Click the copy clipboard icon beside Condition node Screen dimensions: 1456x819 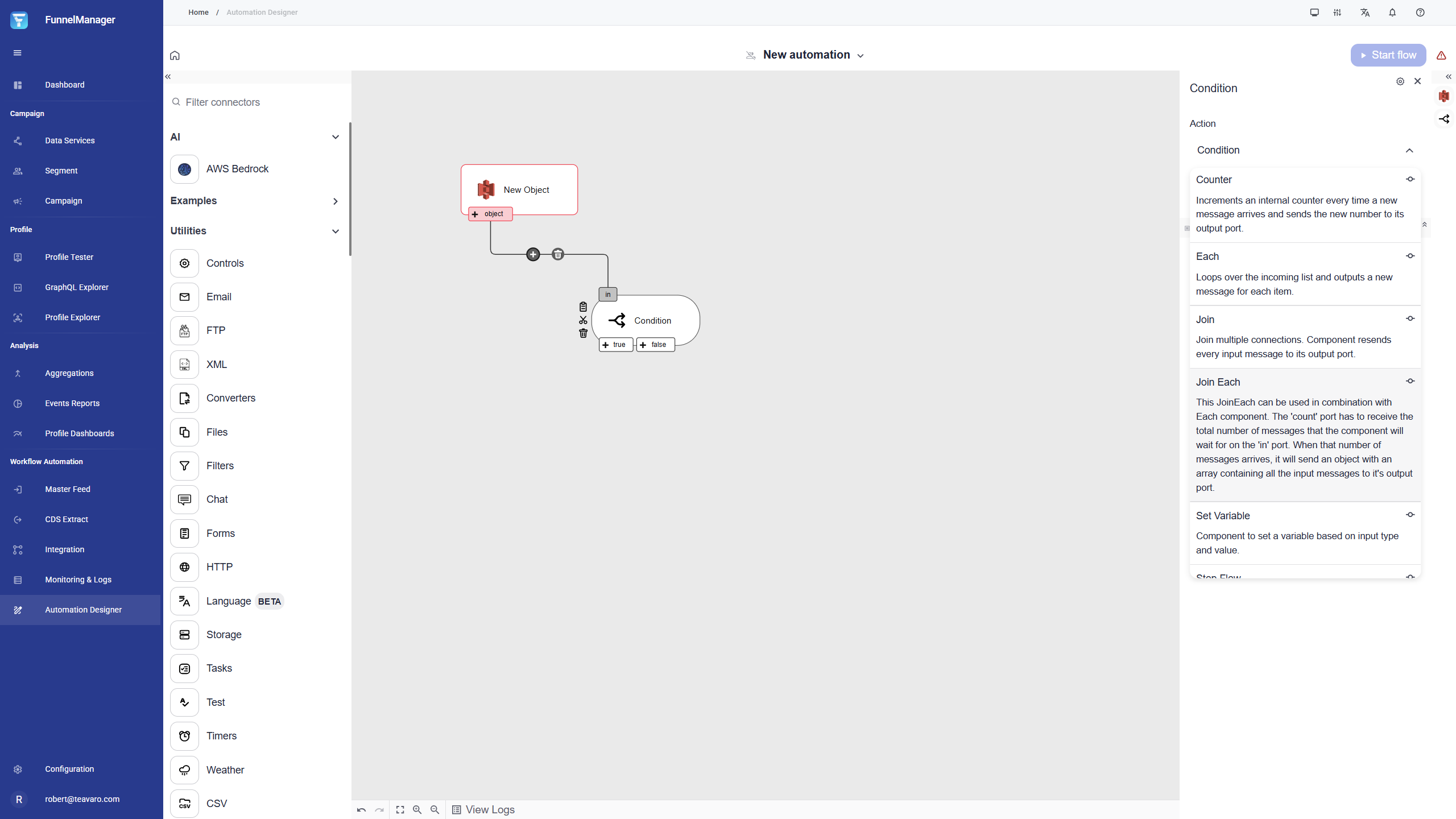tap(583, 307)
